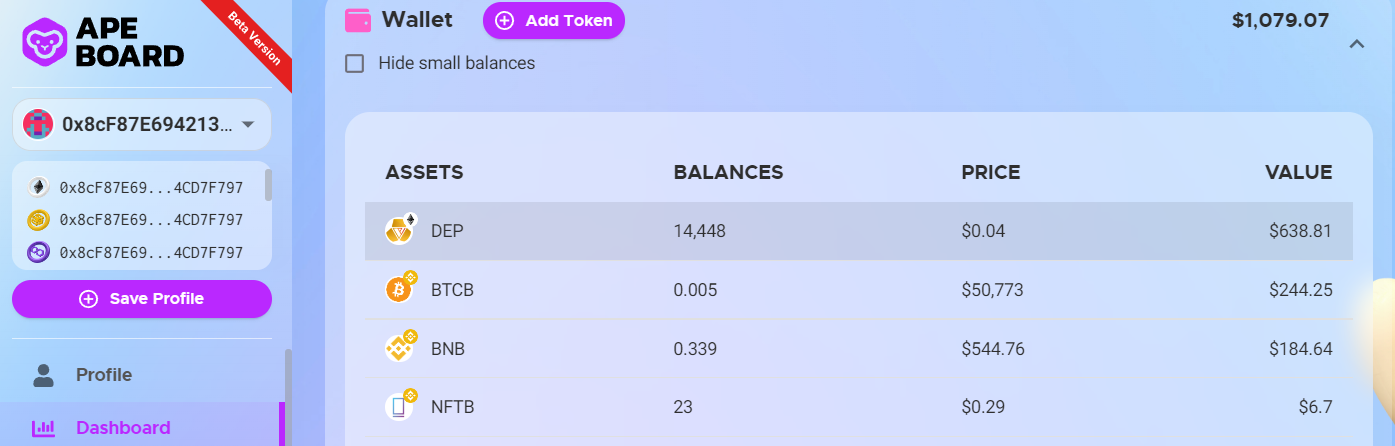1395x446 pixels.
Task: Click the sidebar menu scrollbar
Action: [289, 397]
